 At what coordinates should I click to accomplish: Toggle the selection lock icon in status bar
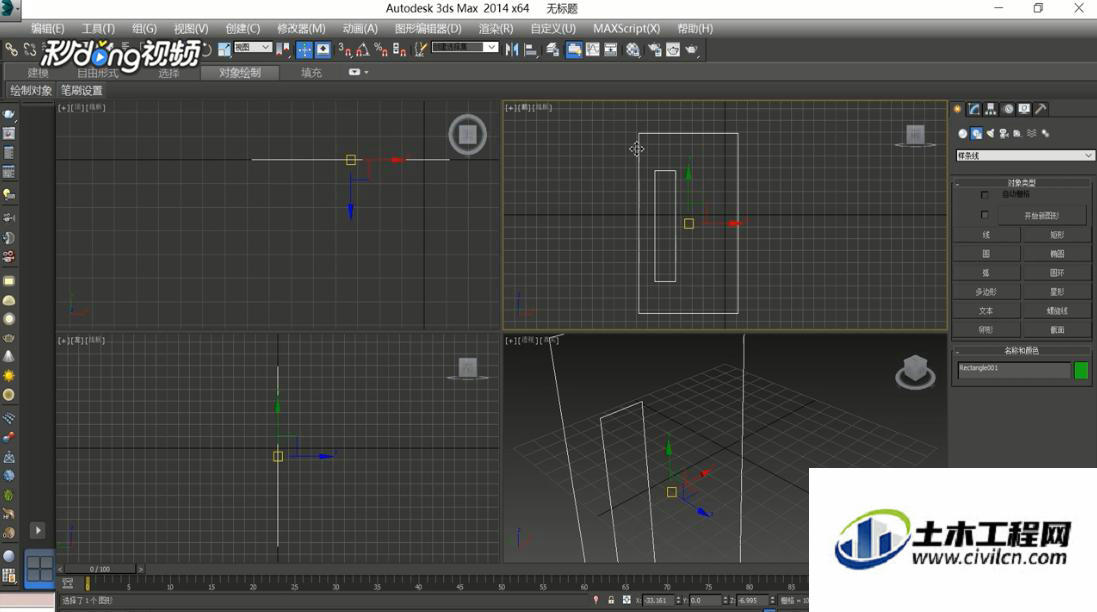click(611, 600)
